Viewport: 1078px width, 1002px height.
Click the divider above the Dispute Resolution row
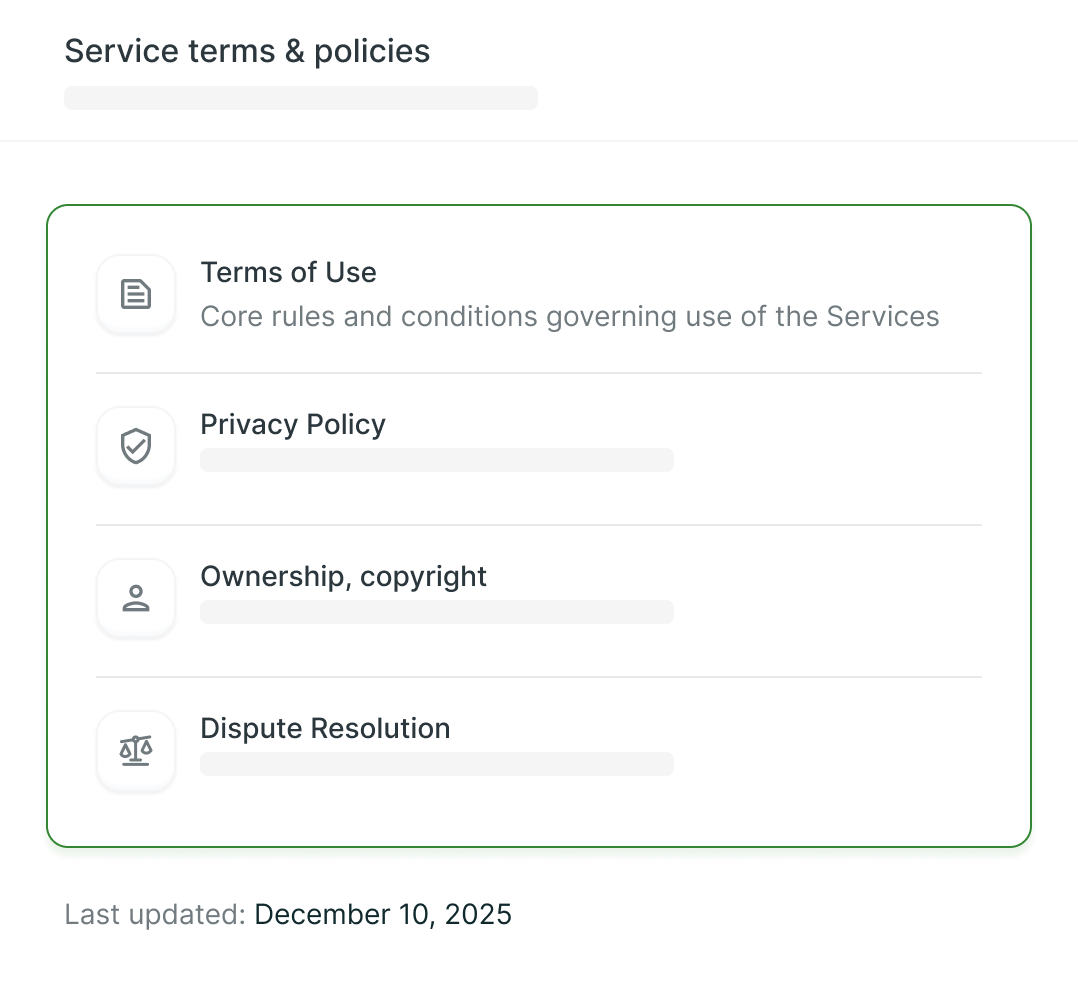click(x=539, y=677)
